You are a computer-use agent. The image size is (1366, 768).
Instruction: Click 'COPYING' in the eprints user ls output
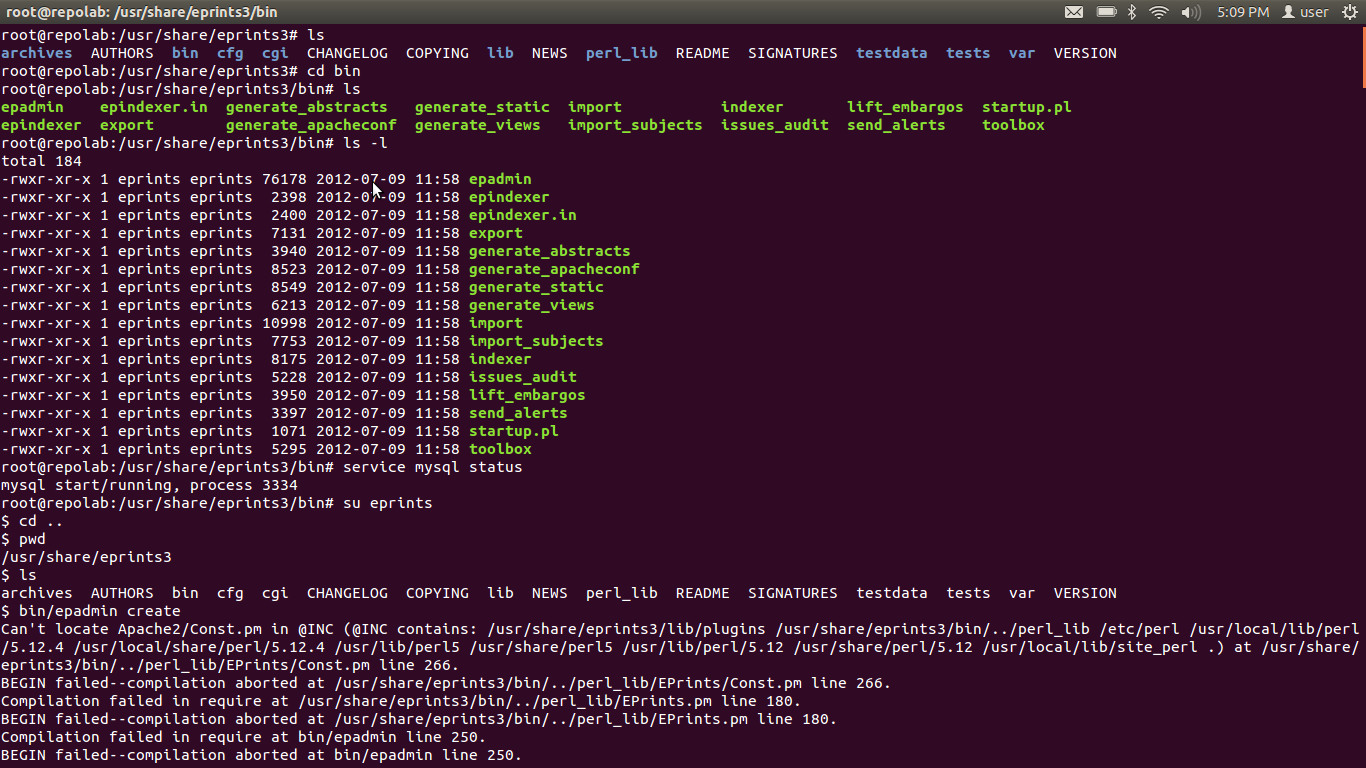[x=437, y=593]
